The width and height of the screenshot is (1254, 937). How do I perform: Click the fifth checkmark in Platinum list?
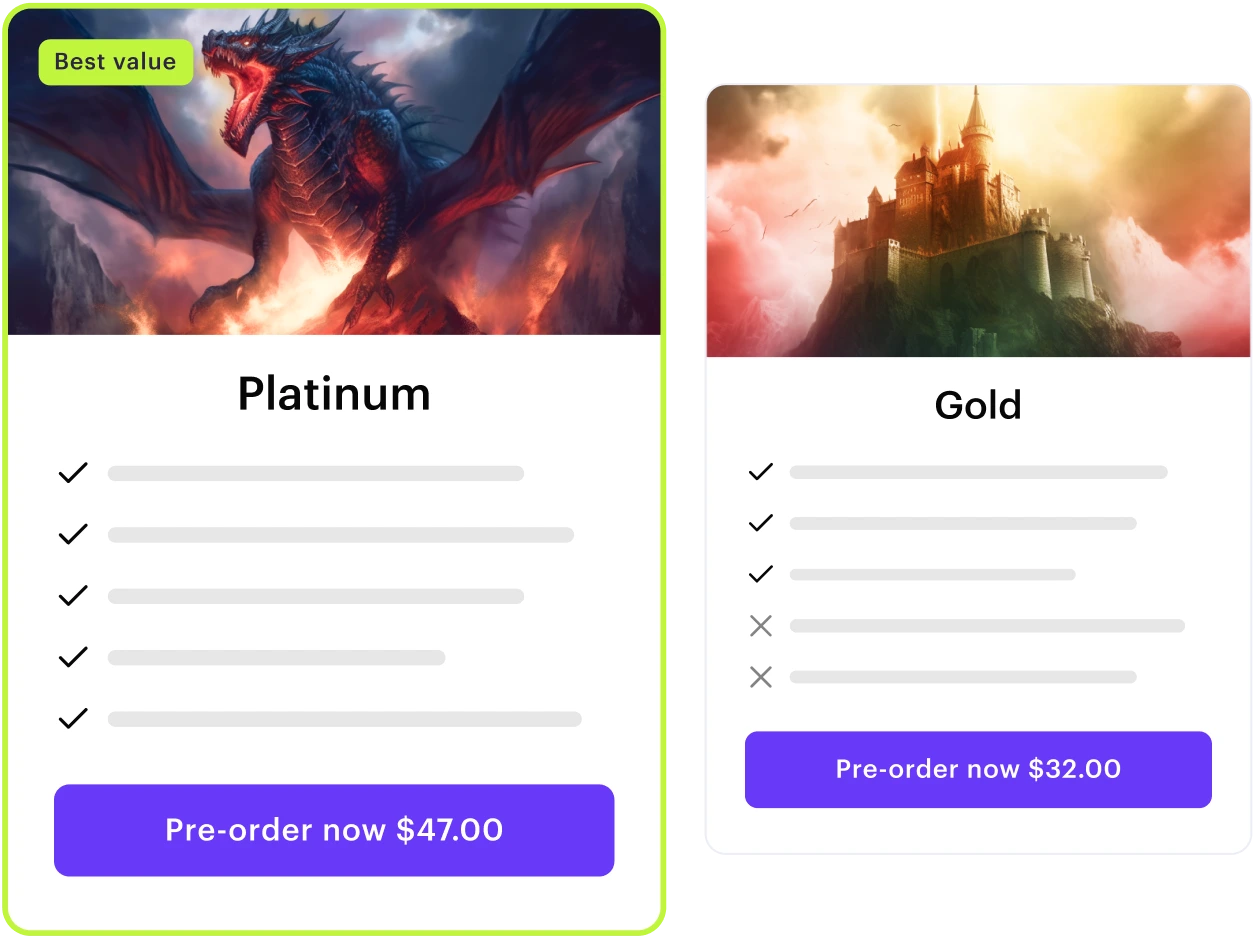tap(73, 718)
